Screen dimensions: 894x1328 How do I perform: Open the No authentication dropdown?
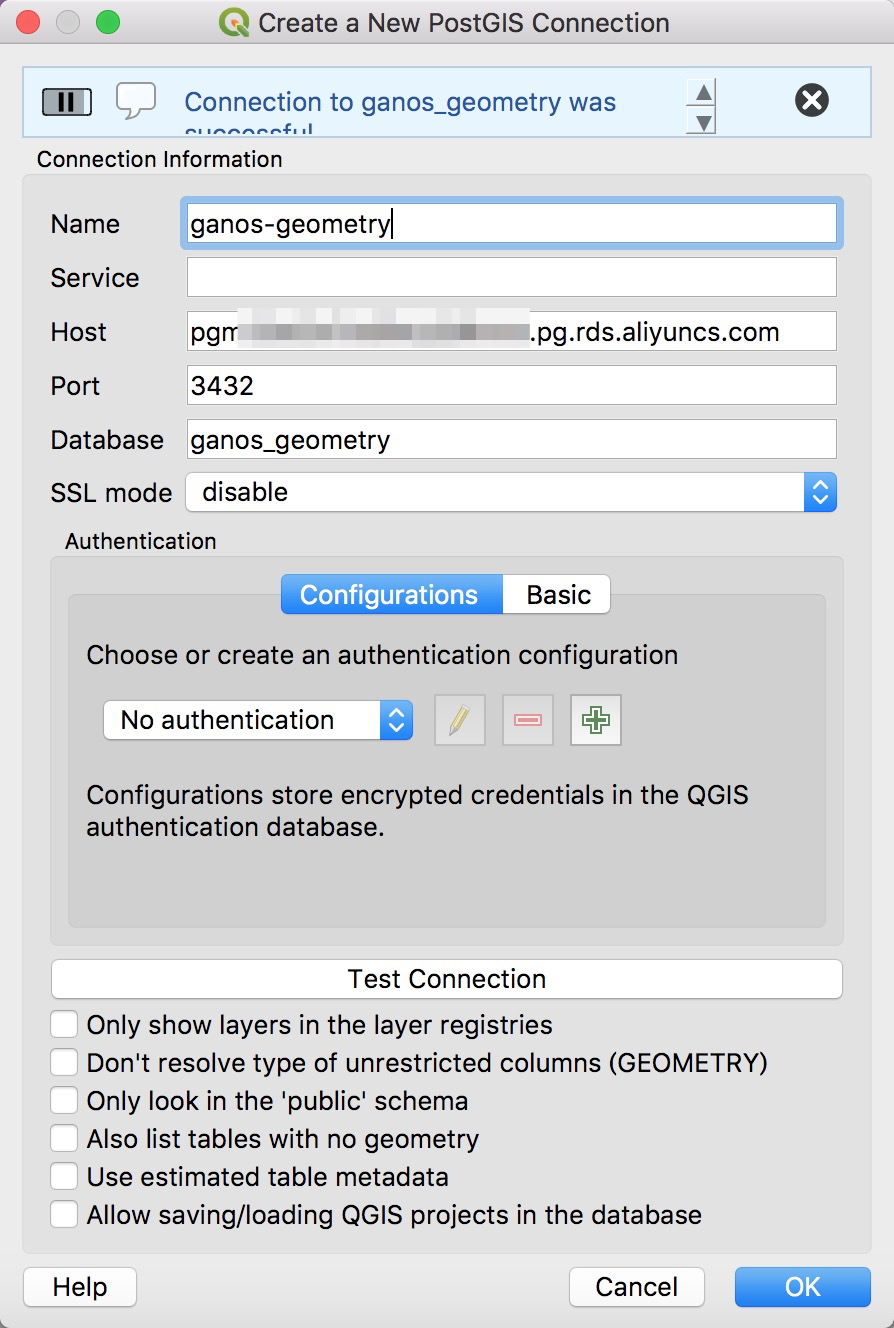(x=258, y=720)
